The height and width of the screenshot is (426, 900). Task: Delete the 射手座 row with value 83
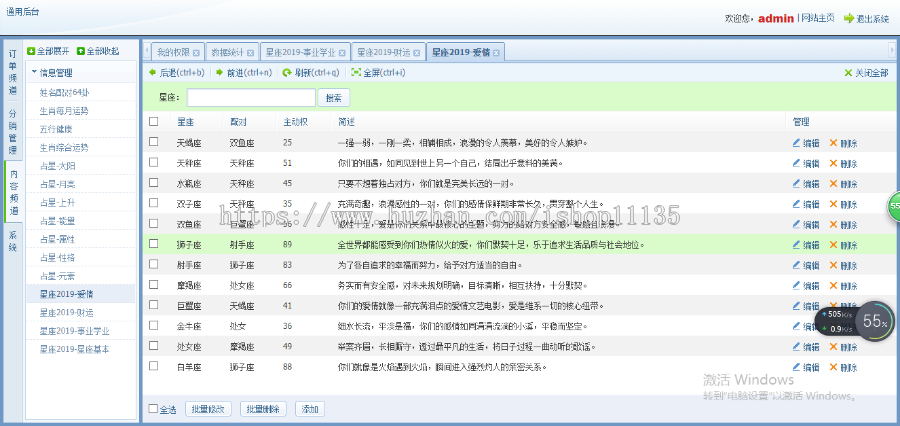pos(843,265)
